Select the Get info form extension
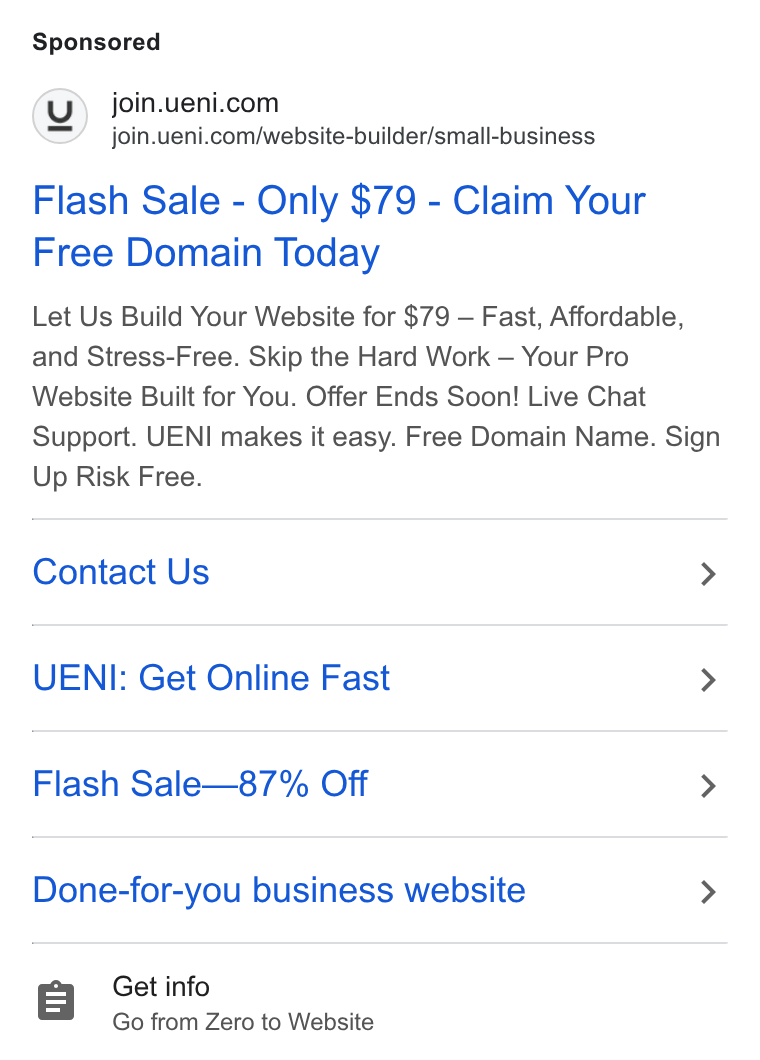The image size is (760, 1060). click(380, 1002)
